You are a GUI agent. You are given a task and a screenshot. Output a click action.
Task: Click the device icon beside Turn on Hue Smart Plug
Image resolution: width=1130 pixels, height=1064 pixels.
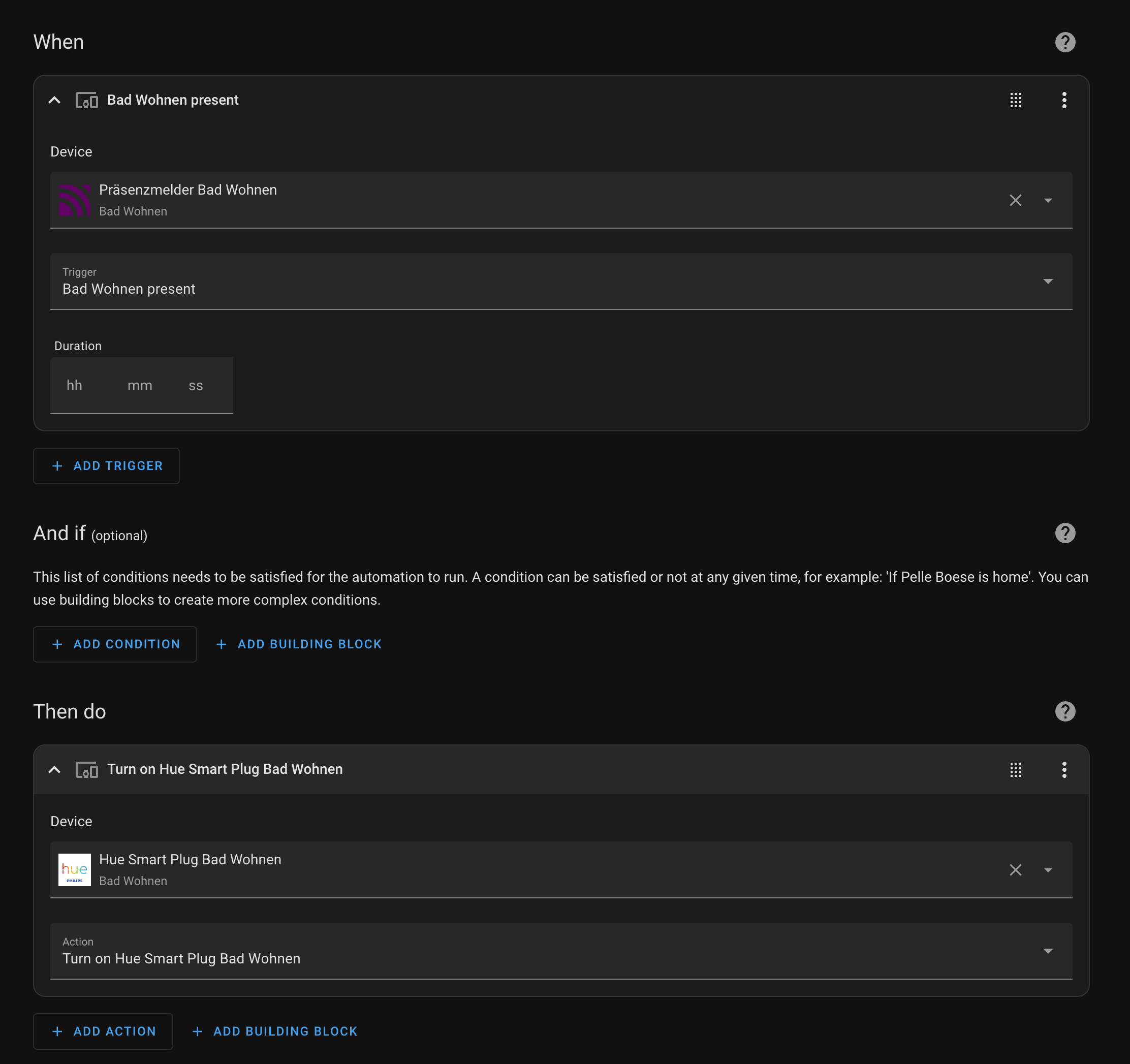(86, 770)
